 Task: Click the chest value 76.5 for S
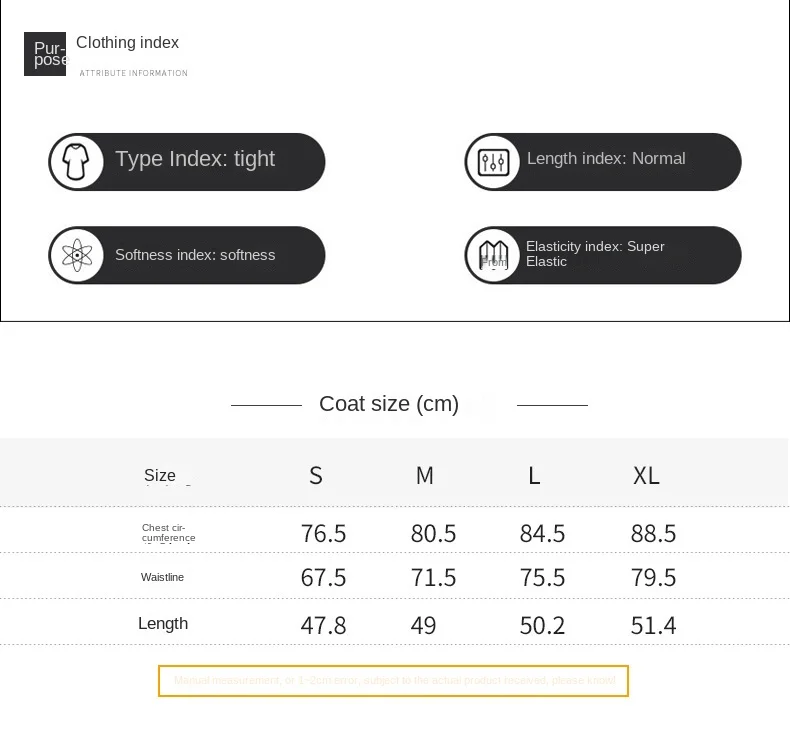coord(323,533)
